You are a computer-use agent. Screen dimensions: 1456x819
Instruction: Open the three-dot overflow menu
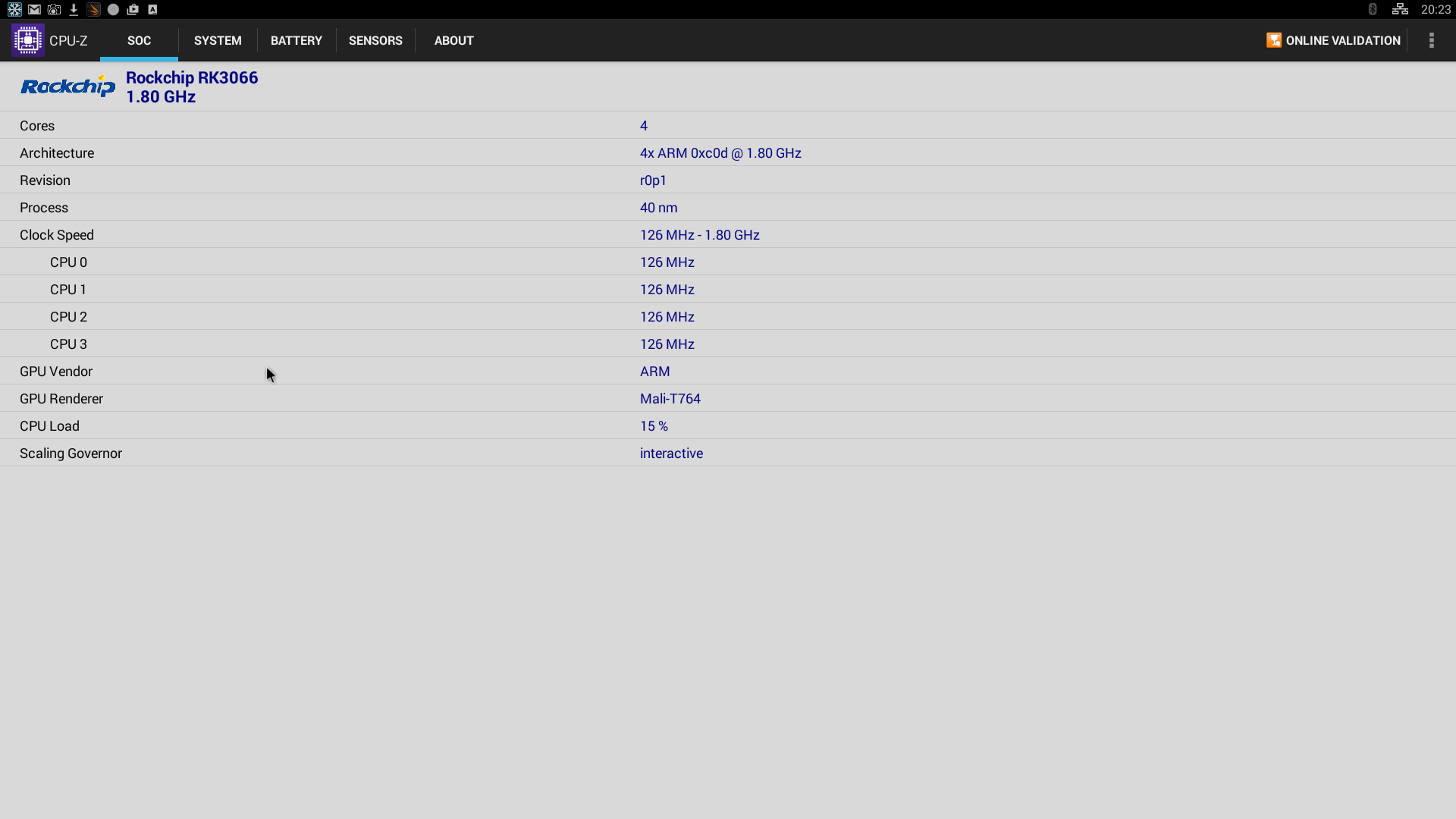click(1432, 40)
